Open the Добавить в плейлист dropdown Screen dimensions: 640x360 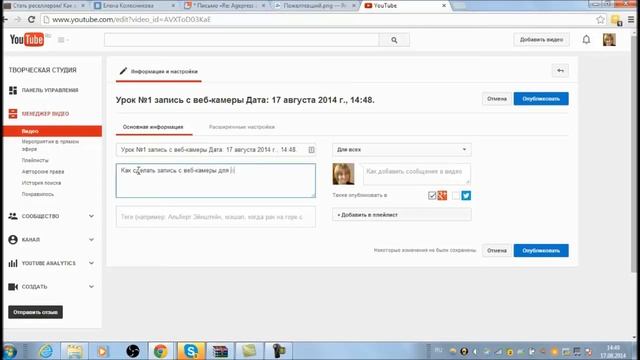coord(402,215)
